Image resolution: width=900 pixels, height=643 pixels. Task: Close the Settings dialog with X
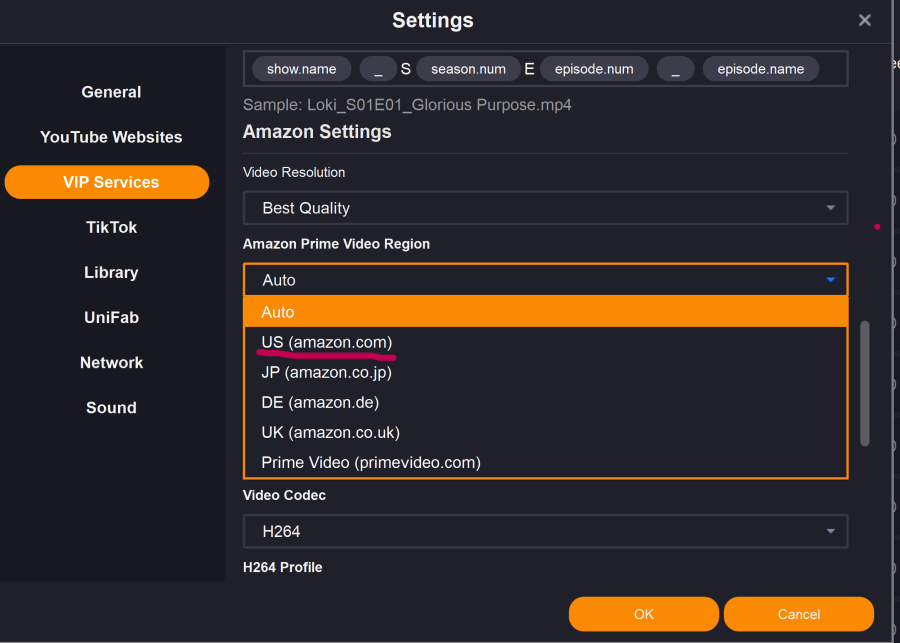[x=864, y=21]
